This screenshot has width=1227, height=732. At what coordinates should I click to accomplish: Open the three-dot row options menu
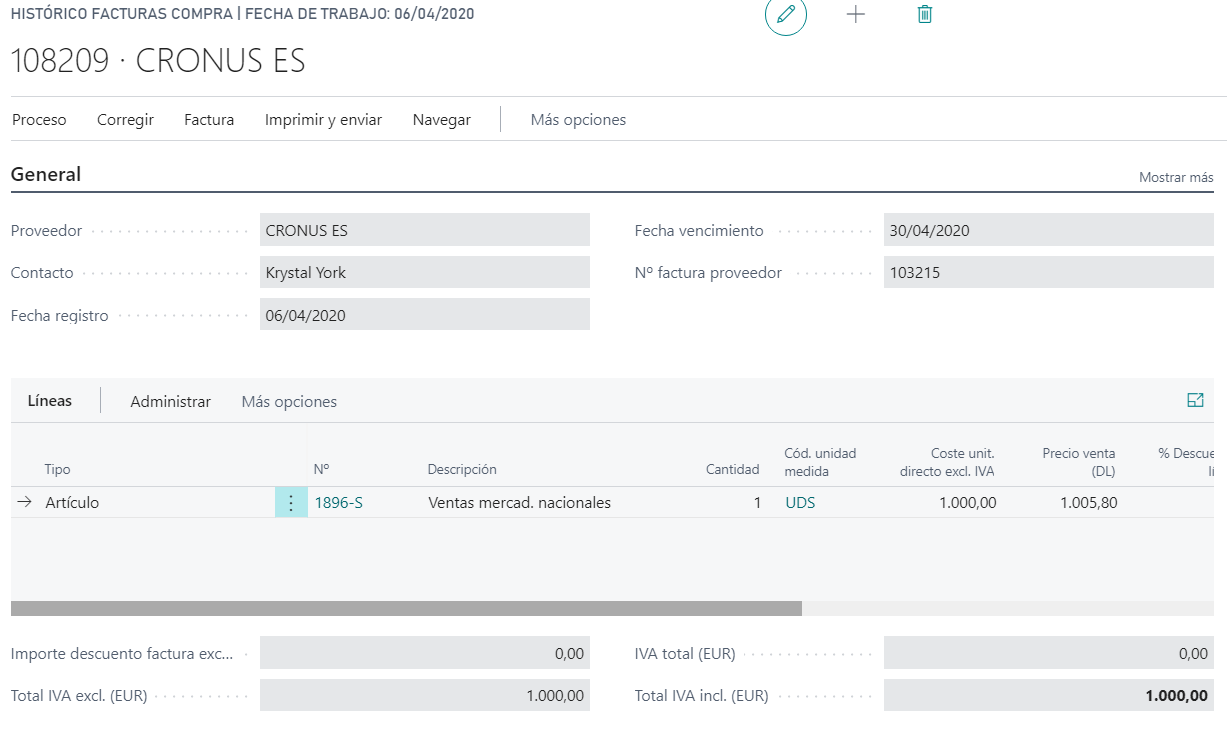(x=291, y=503)
